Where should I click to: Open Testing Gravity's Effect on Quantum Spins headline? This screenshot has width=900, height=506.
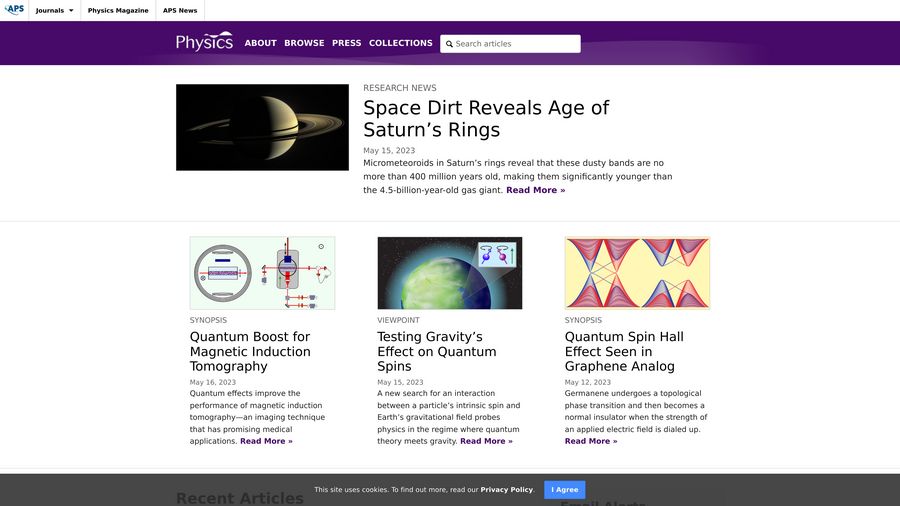coord(436,351)
